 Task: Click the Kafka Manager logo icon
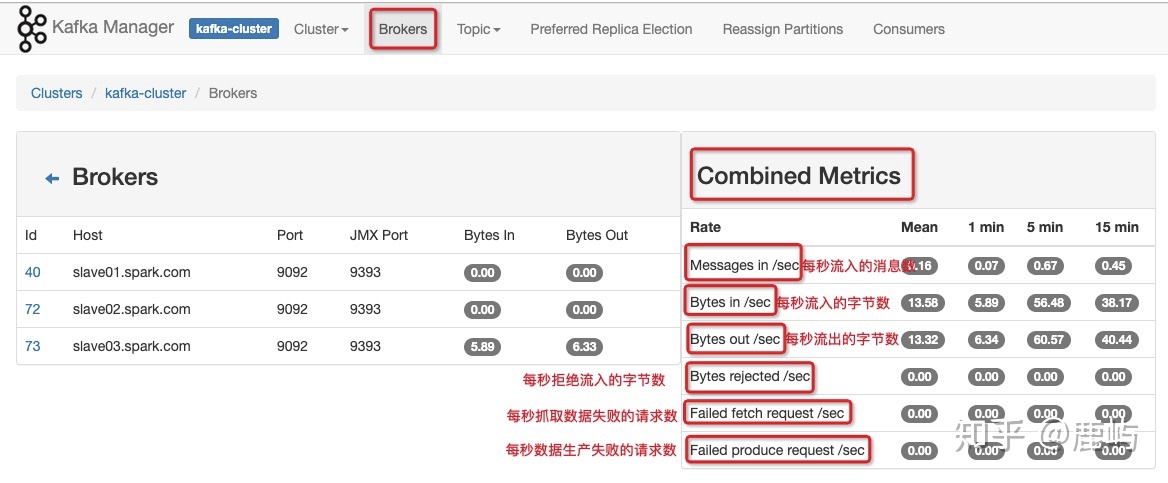pyautogui.click(x=31, y=28)
